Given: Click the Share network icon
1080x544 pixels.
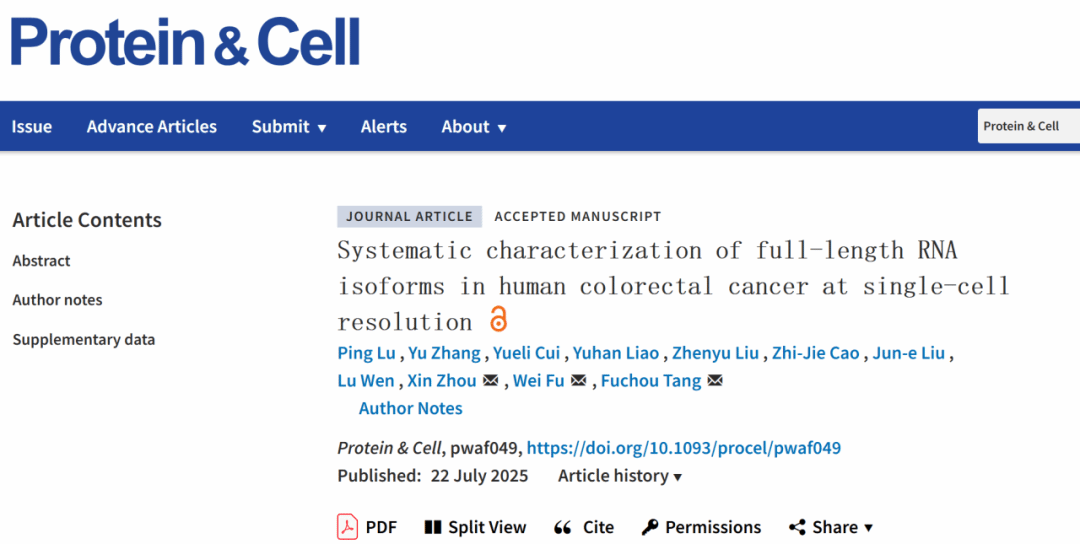Looking at the screenshot, I should coord(797,527).
